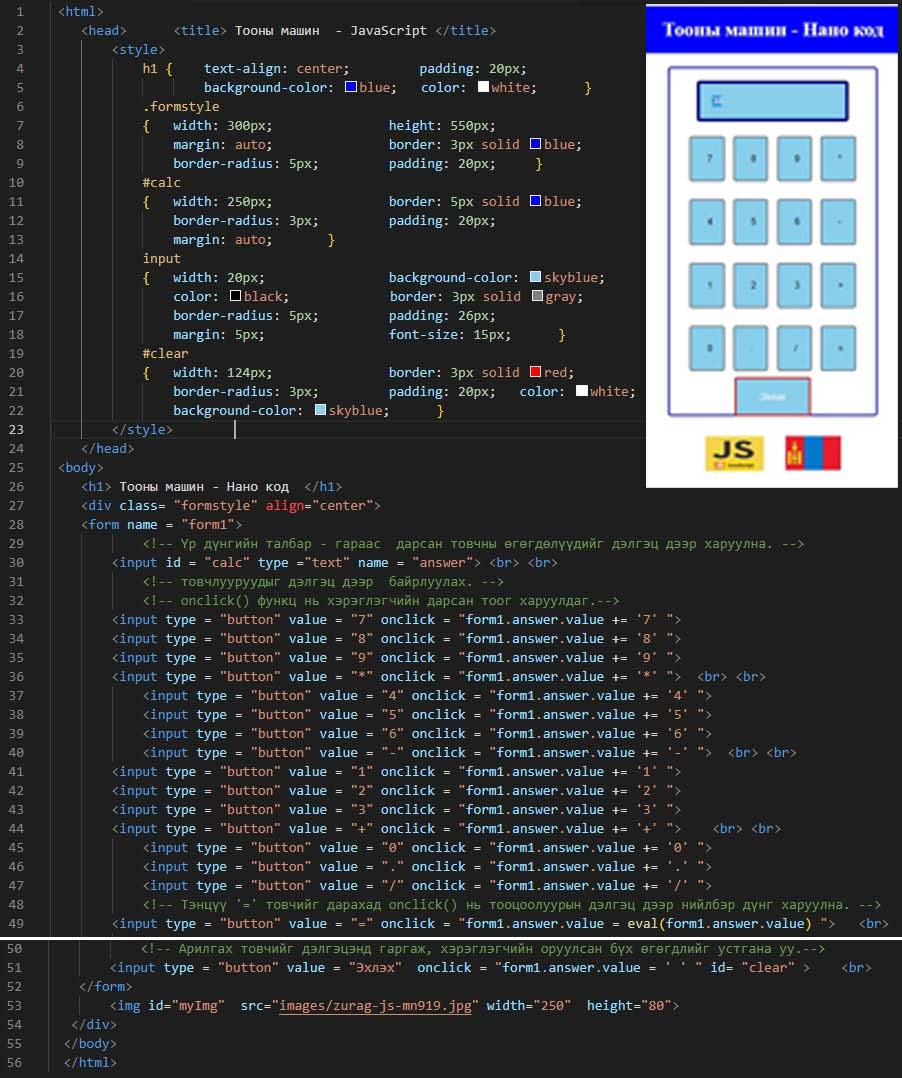Hit the equals (=) calculator key
Viewport: 902px width, 1078px height.
point(838,348)
